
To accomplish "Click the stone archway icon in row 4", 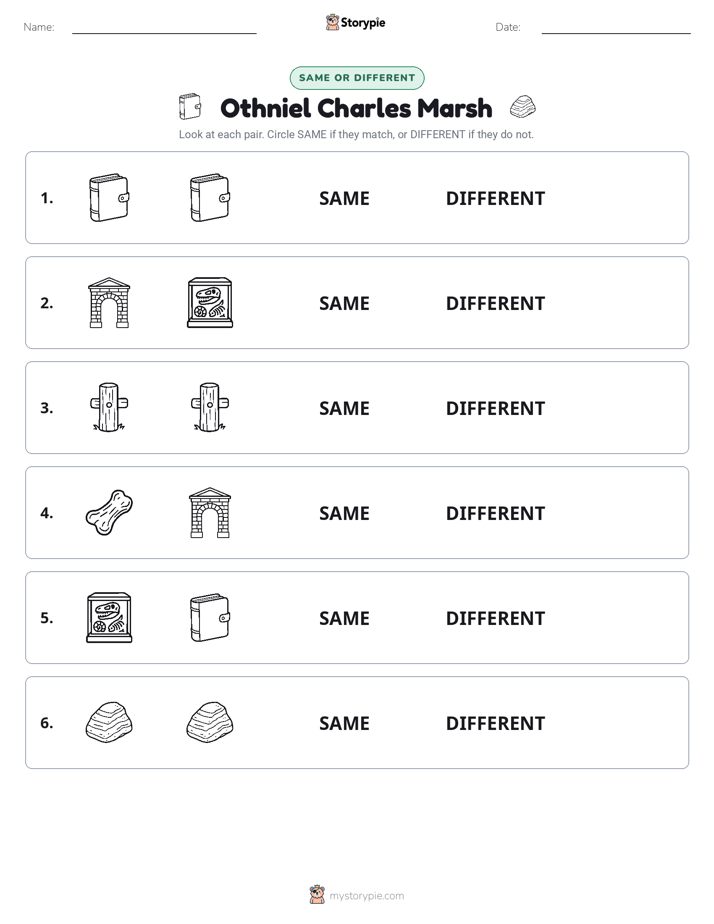I will click(x=210, y=513).
